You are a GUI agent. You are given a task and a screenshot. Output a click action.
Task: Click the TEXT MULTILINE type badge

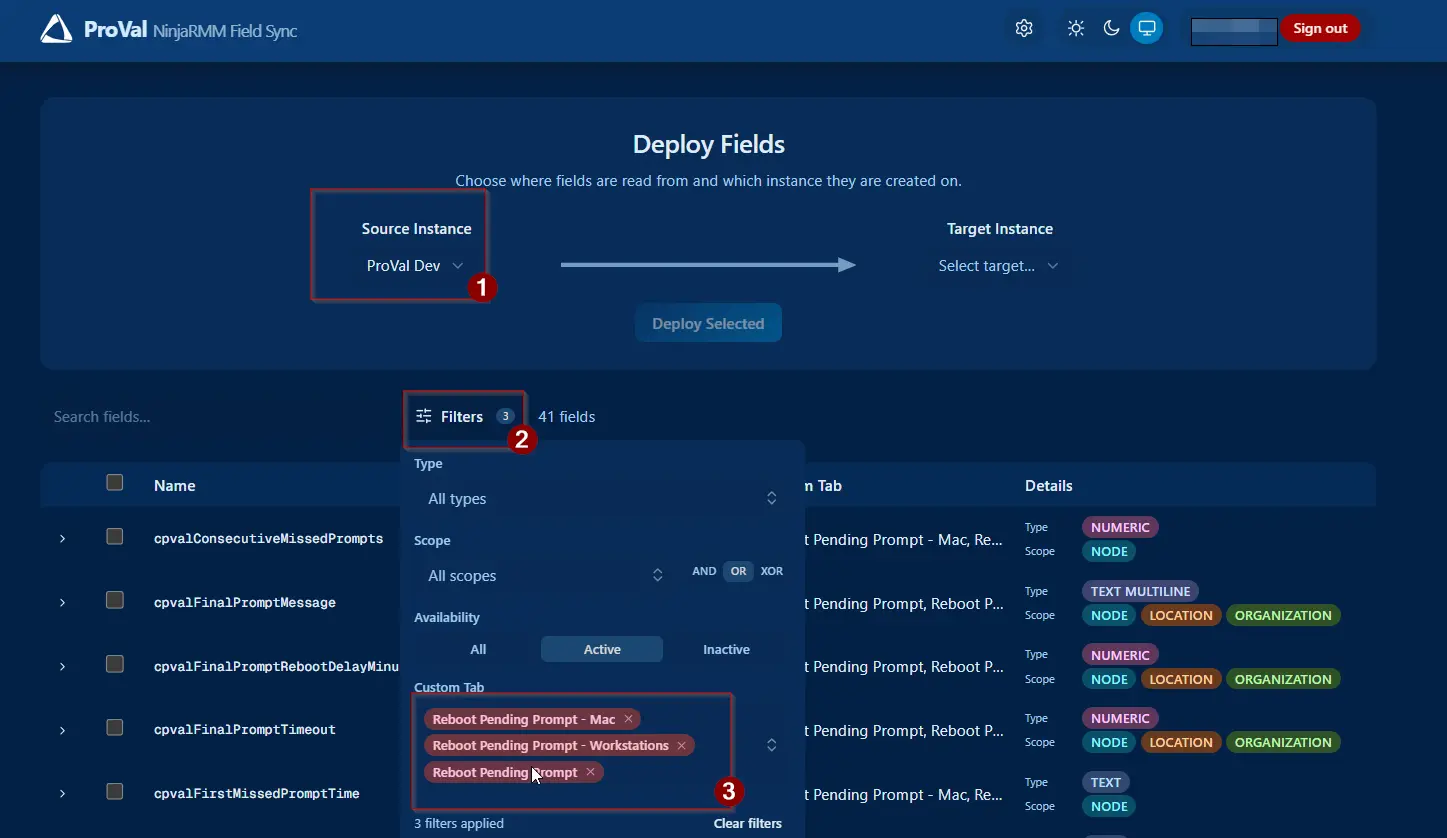pos(1140,591)
